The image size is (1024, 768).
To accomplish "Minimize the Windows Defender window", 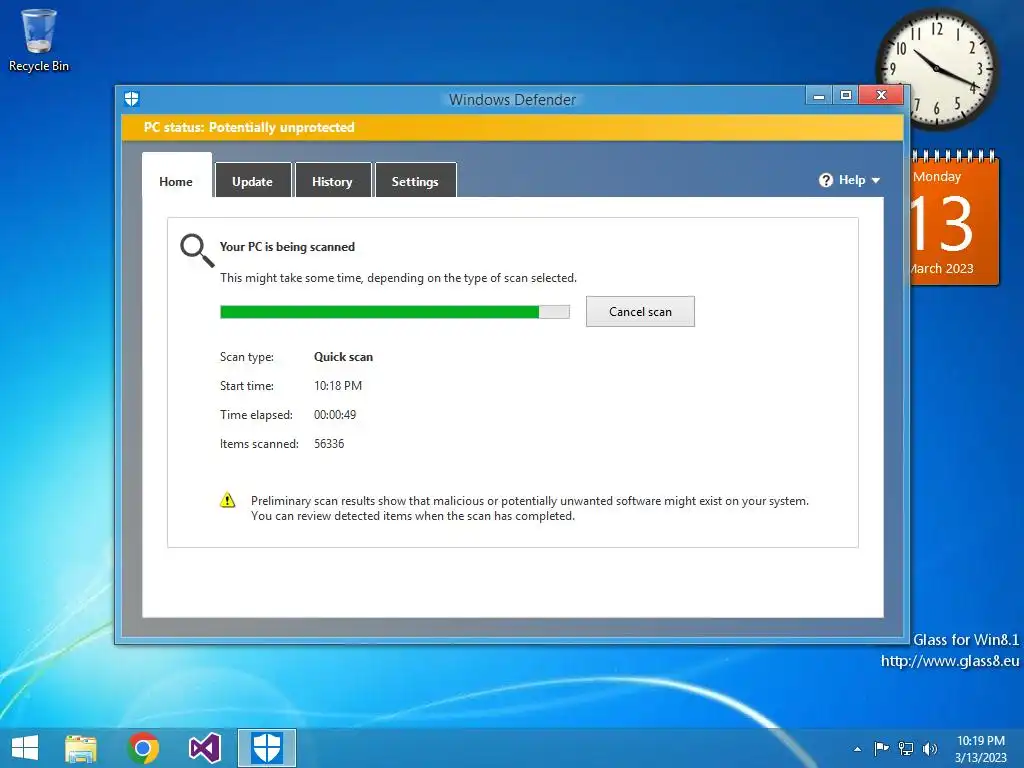I will point(819,95).
